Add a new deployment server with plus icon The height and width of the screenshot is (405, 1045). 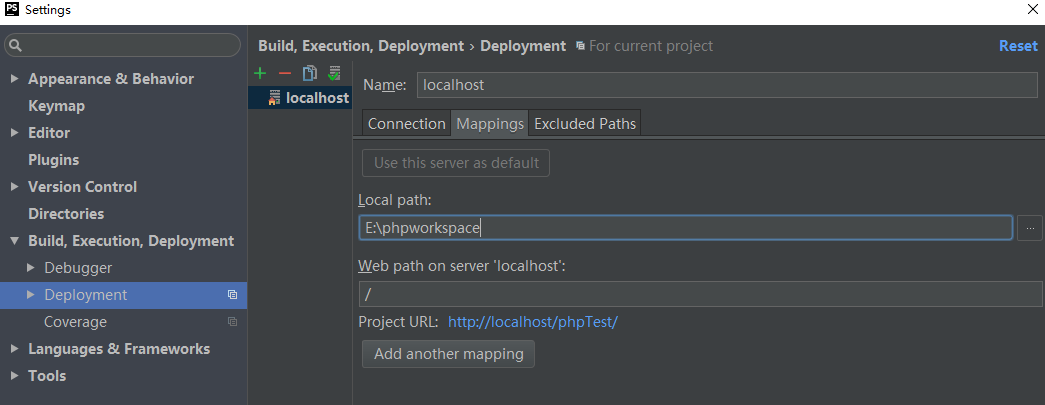coord(260,73)
